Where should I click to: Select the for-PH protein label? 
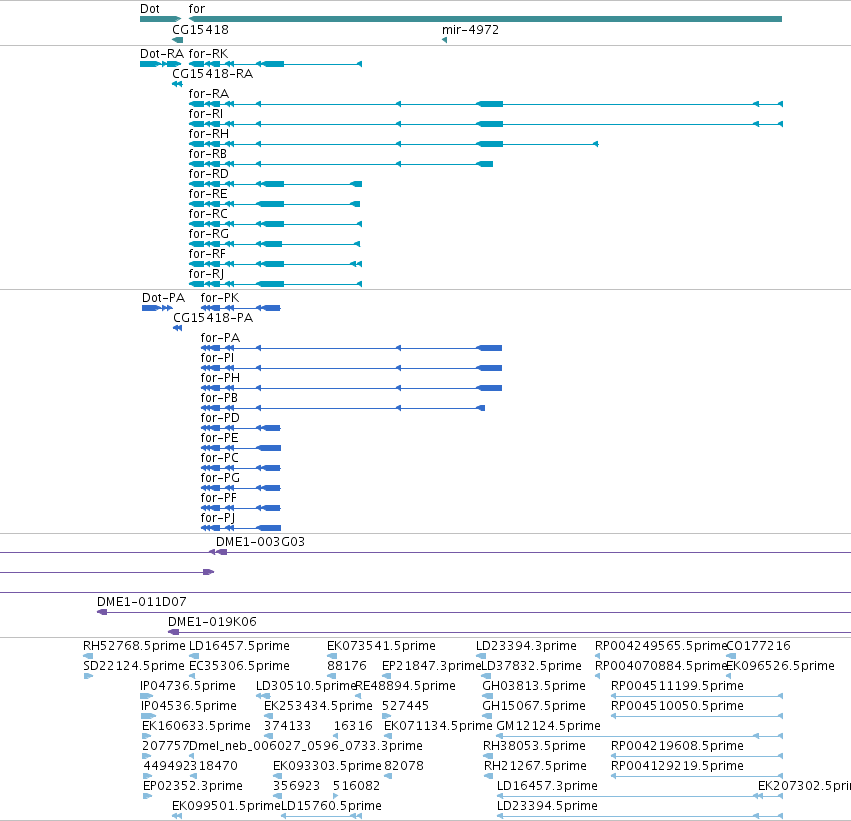pyautogui.click(x=220, y=378)
